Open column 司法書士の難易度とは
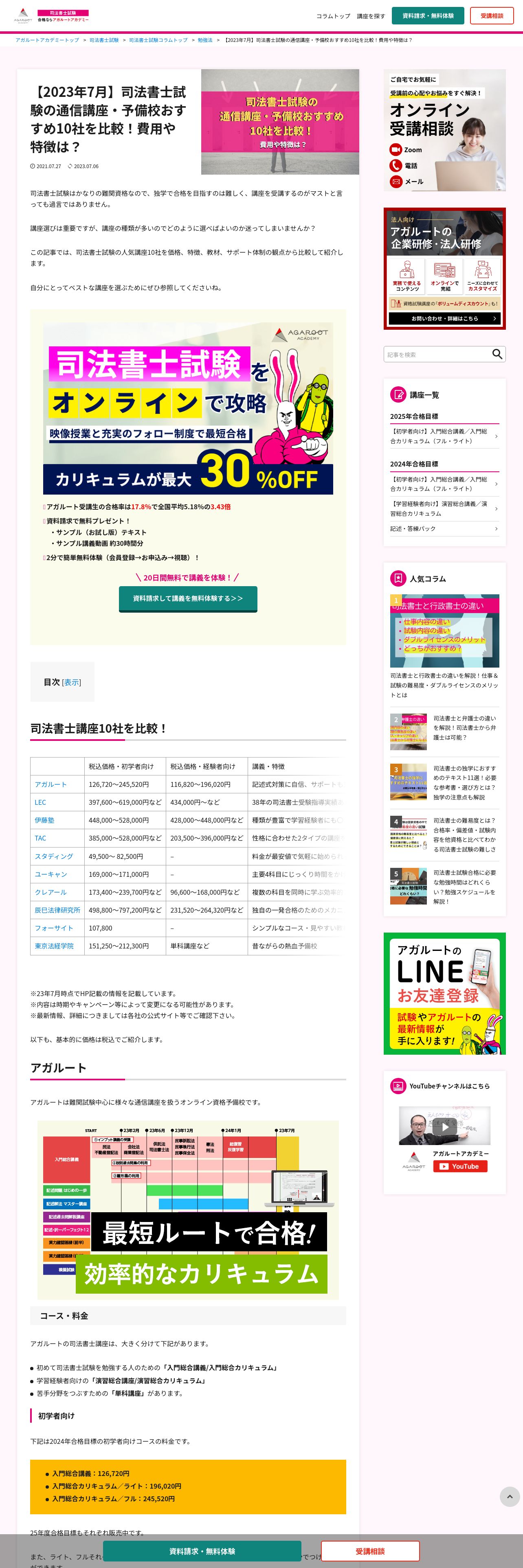This screenshot has width=523, height=1568. [x=444, y=834]
